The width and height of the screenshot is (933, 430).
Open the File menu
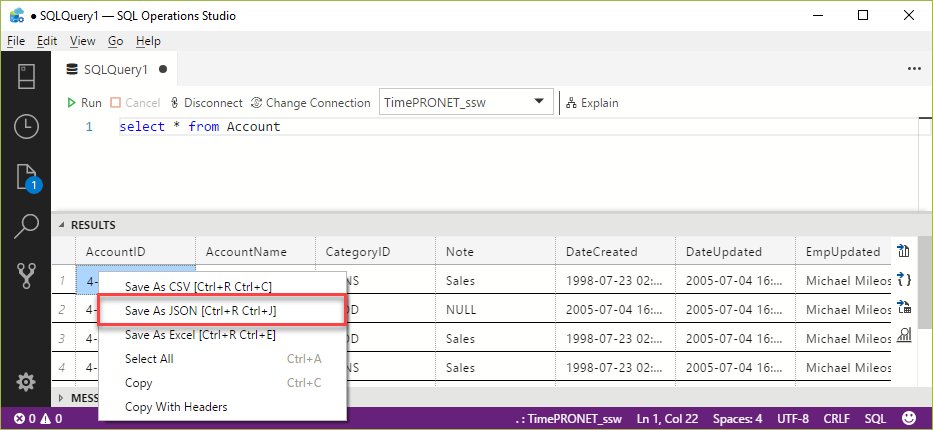coord(16,41)
